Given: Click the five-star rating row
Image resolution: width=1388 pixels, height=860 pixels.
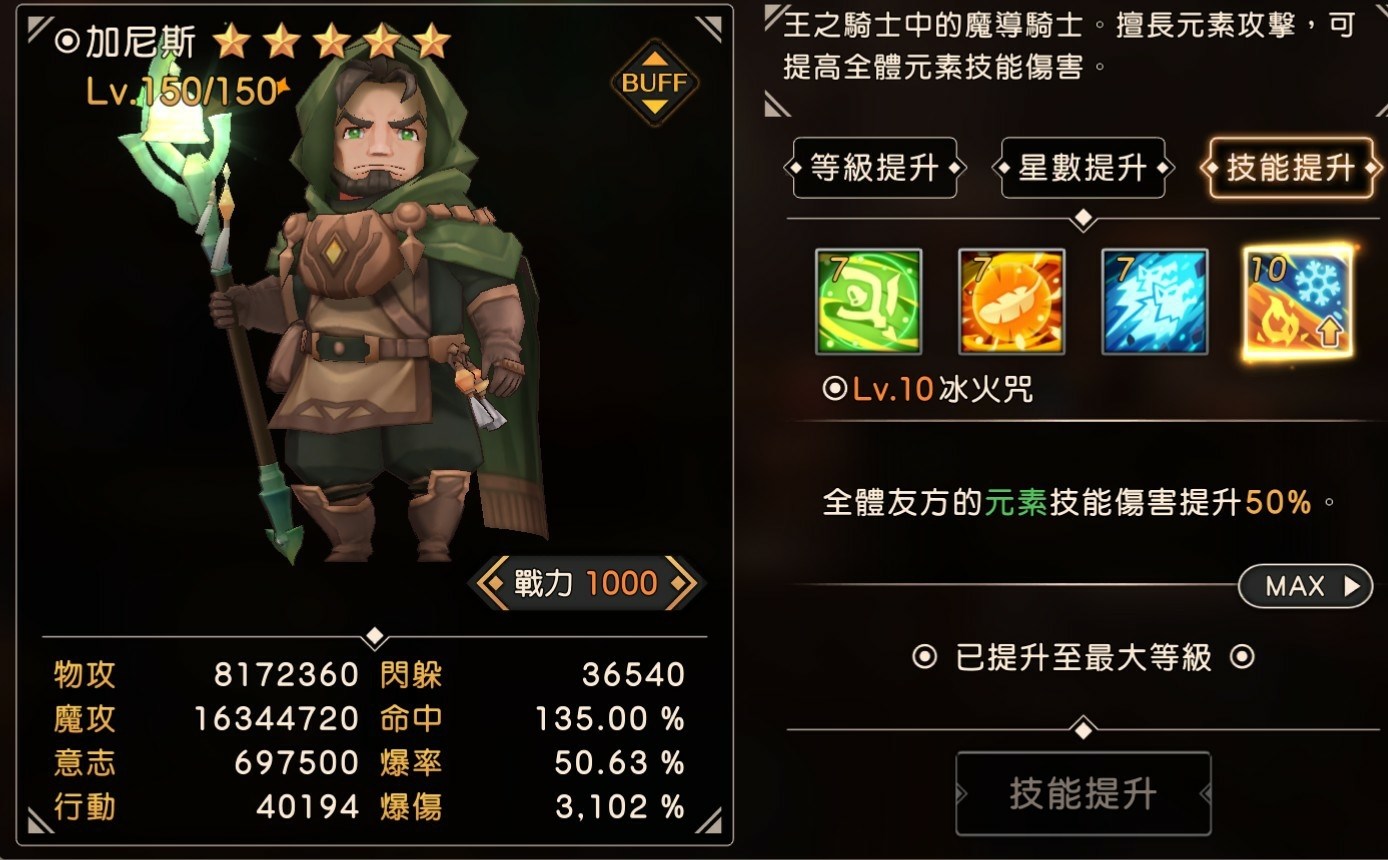Looking at the screenshot, I should pyautogui.click(x=332, y=41).
